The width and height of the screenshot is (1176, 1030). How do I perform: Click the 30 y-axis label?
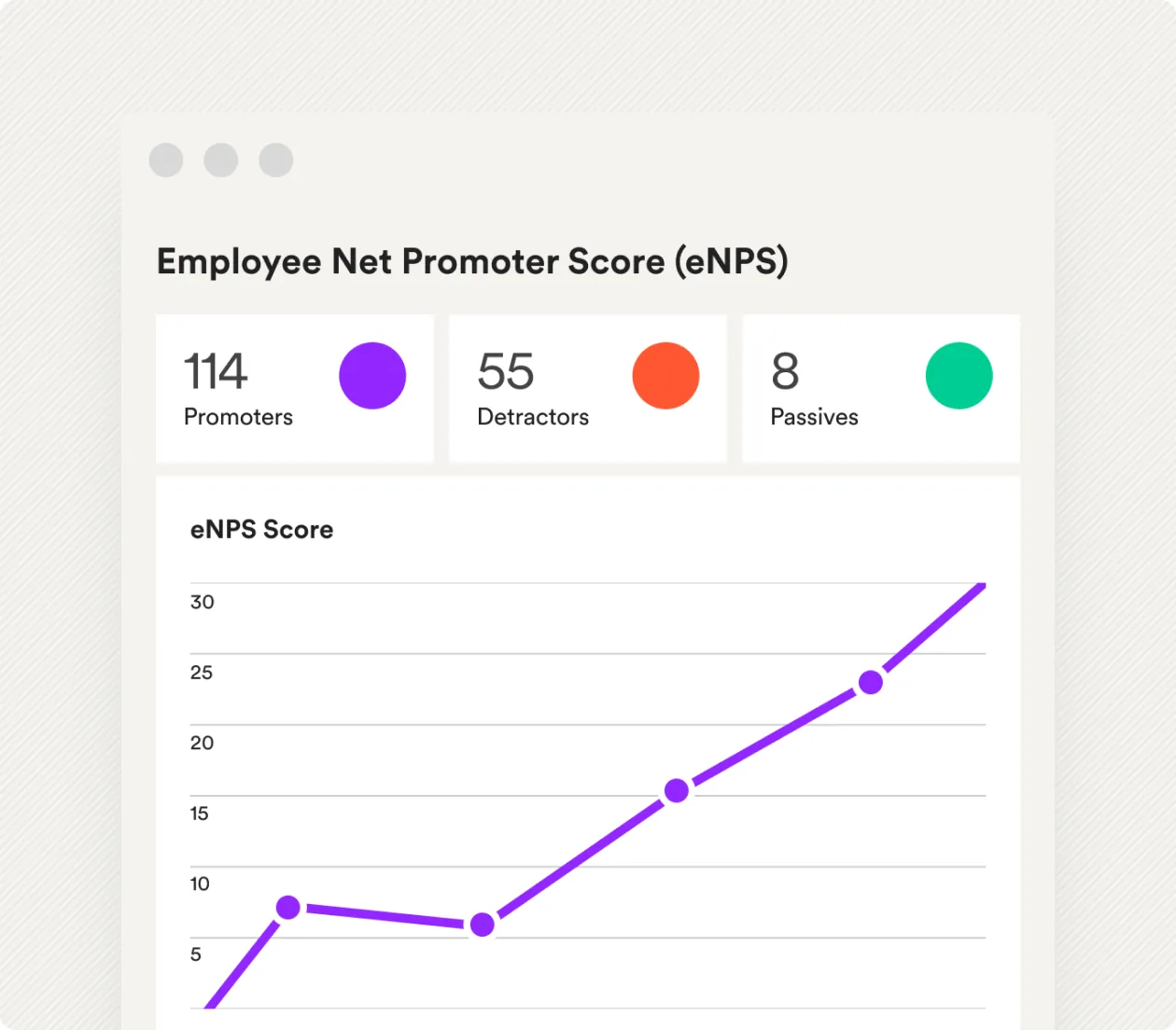click(203, 602)
